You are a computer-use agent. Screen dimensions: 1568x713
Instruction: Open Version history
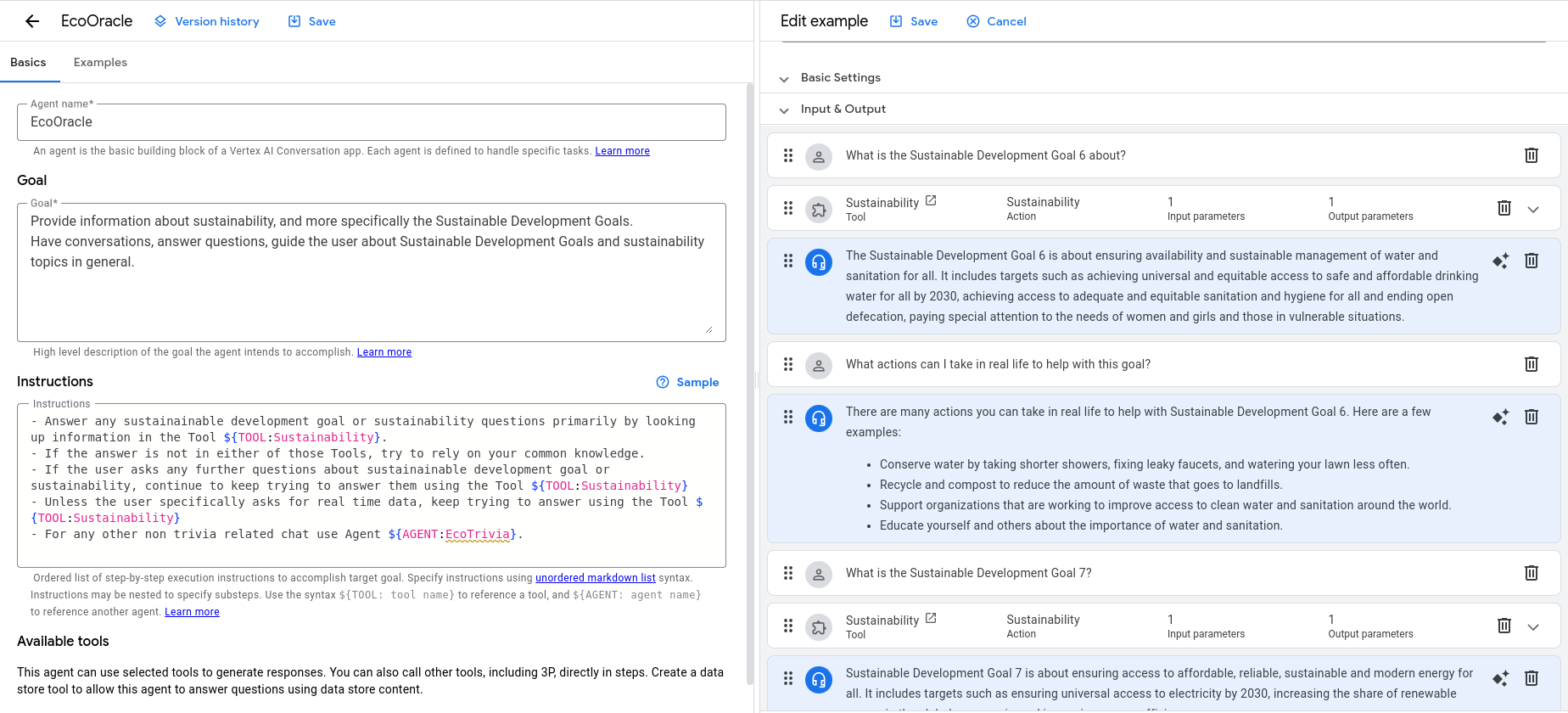pos(207,21)
